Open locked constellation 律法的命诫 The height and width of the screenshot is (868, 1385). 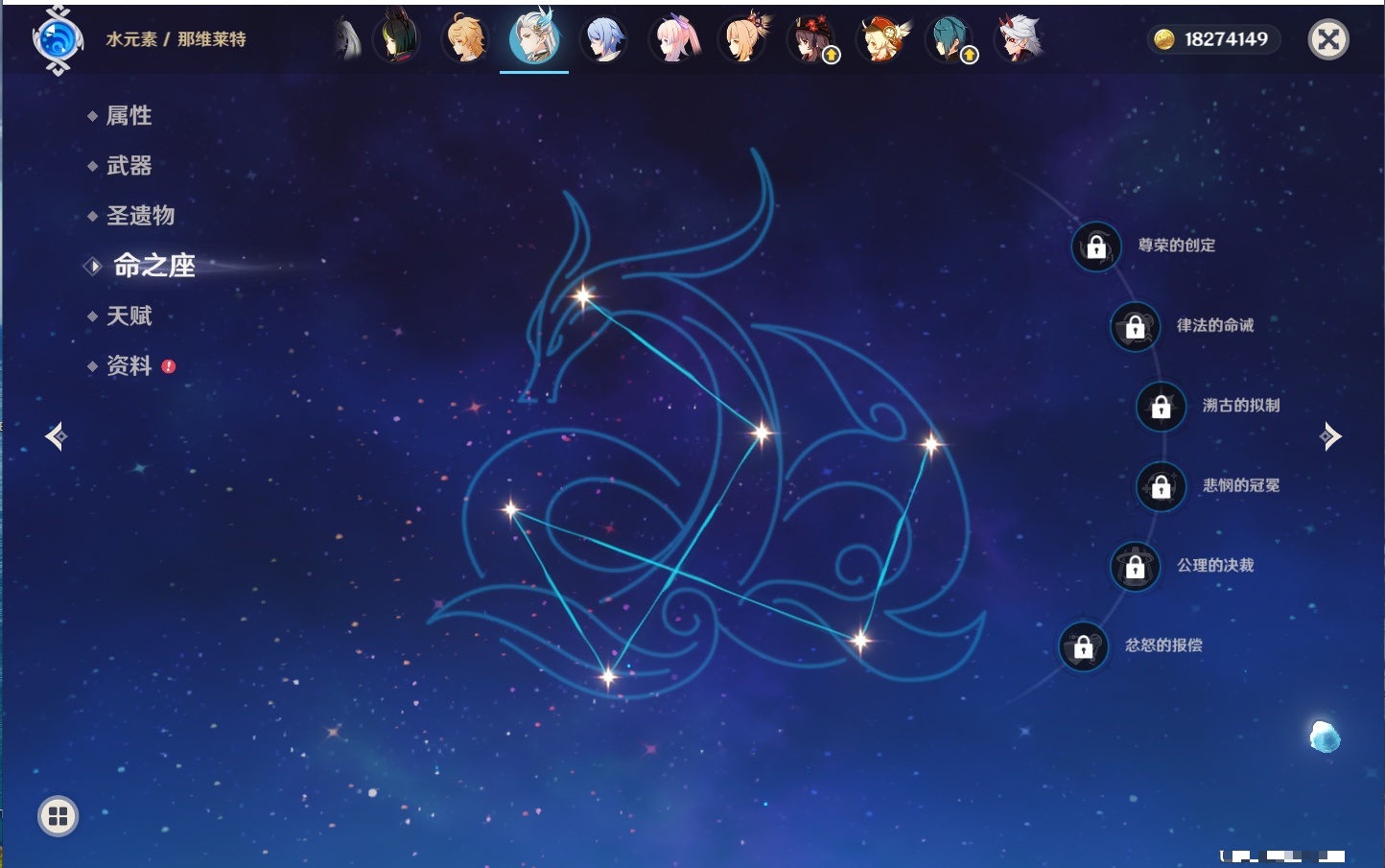pos(1135,326)
